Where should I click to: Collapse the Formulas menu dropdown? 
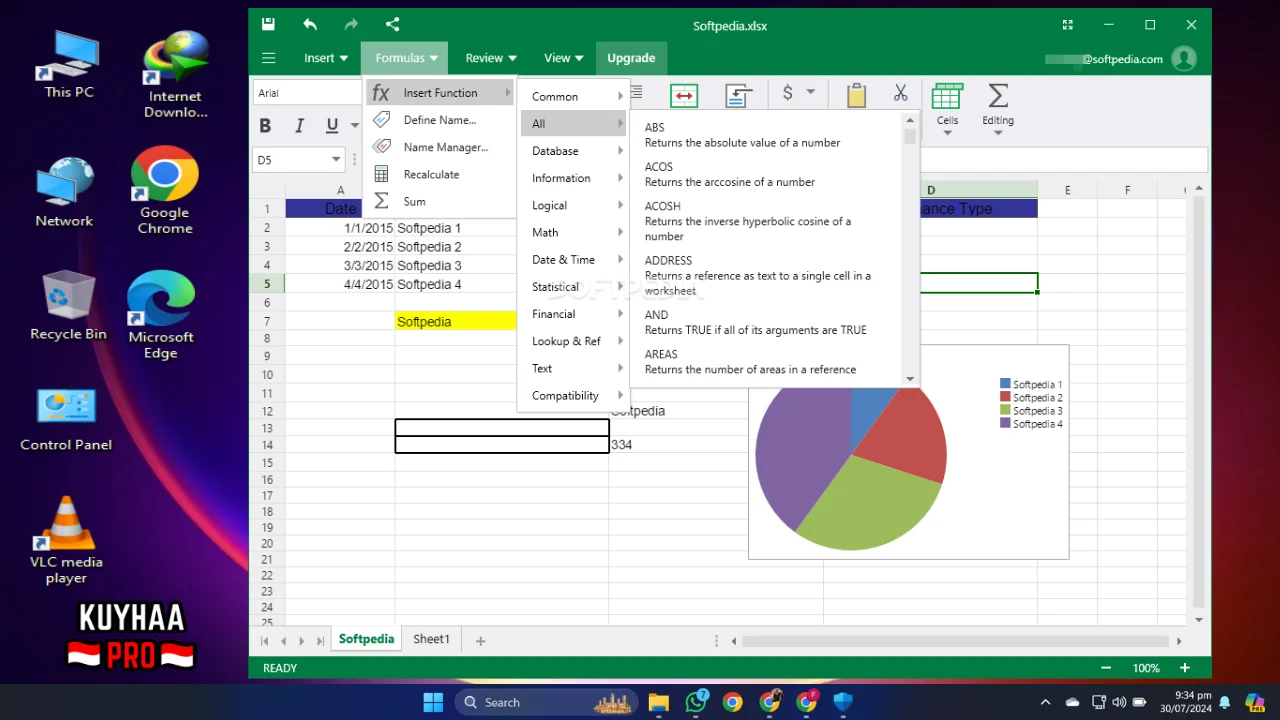pyautogui.click(x=406, y=58)
